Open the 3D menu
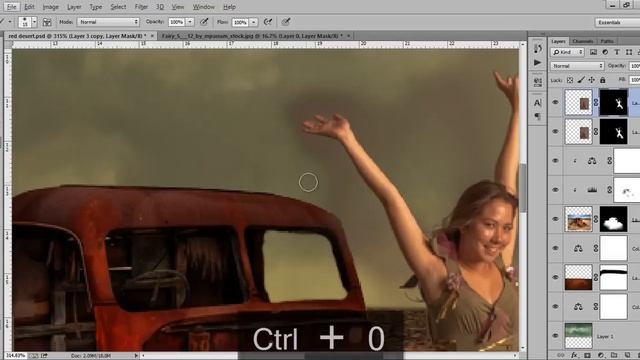The width and height of the screenshot is (640, 360). (160, 7)
